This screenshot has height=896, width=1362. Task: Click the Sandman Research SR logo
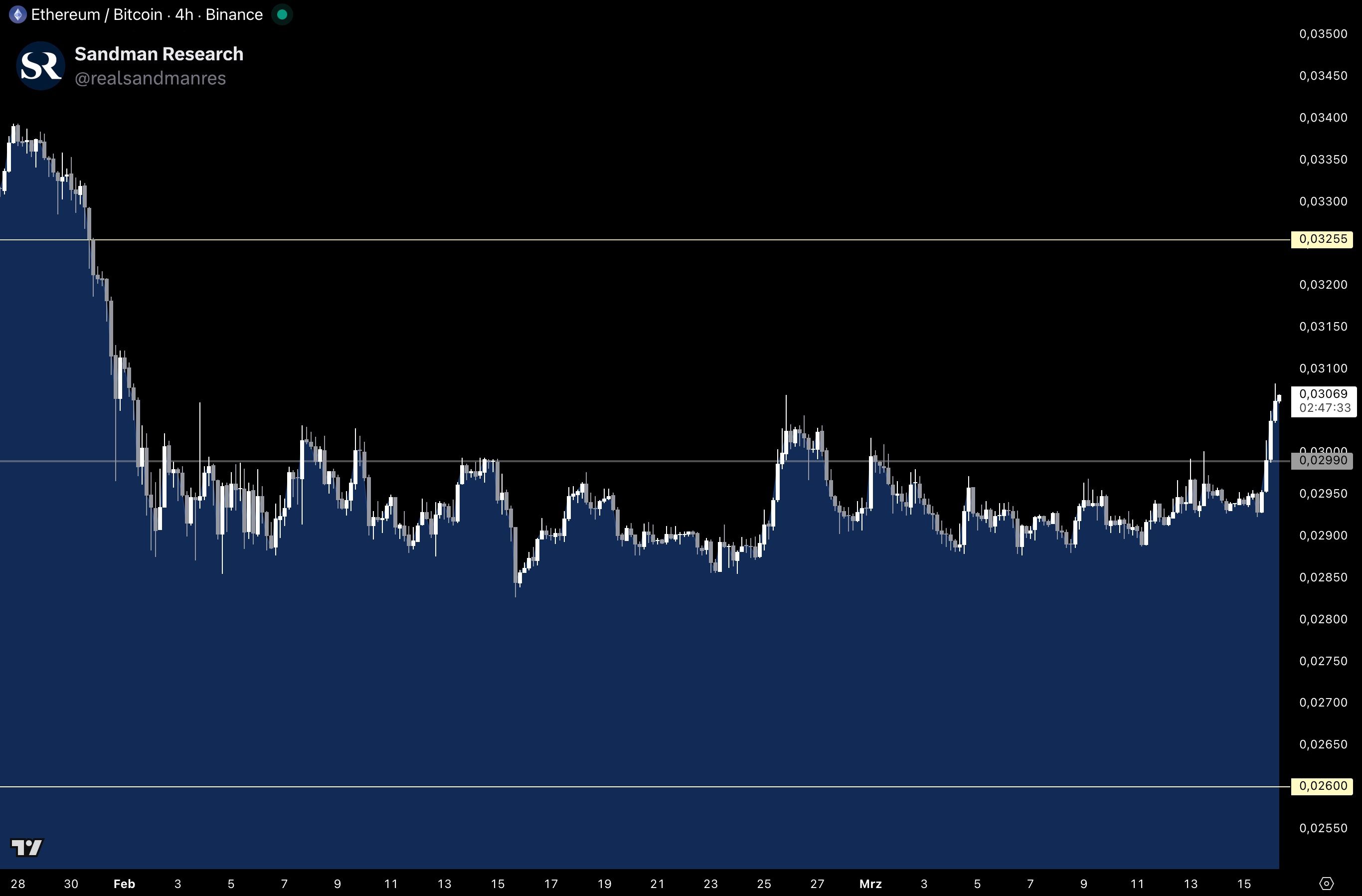coord(41,66)
